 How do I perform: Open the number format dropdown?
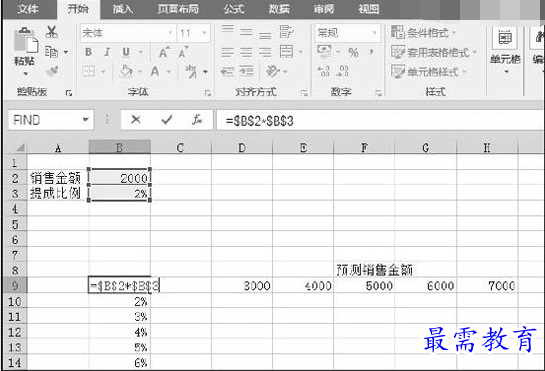[x=375, y=33]
